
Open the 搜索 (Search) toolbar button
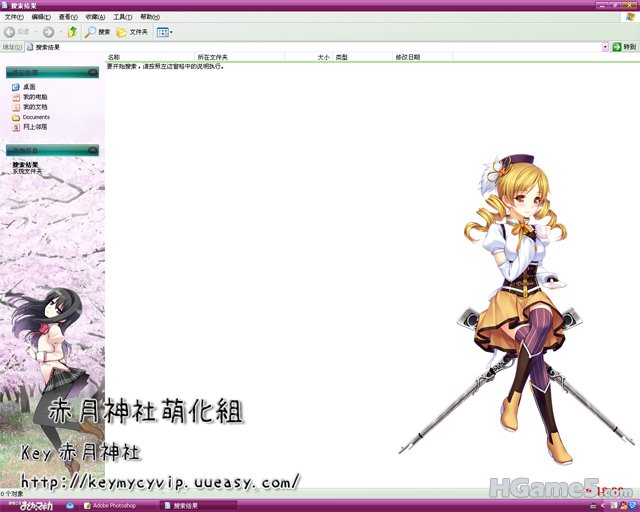point(98,32)
